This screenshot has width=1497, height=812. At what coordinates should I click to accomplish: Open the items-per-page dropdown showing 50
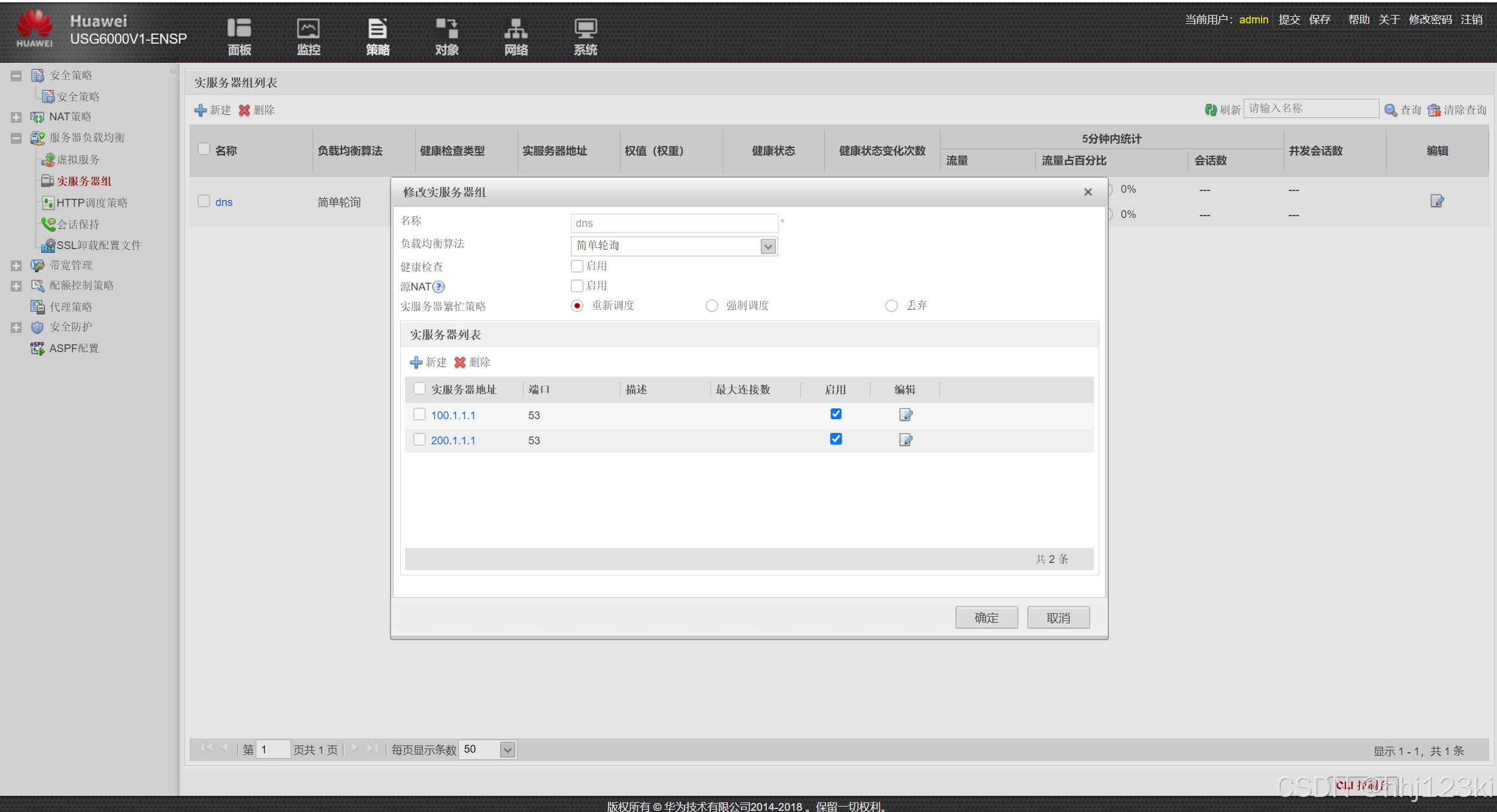click(507, 750)
